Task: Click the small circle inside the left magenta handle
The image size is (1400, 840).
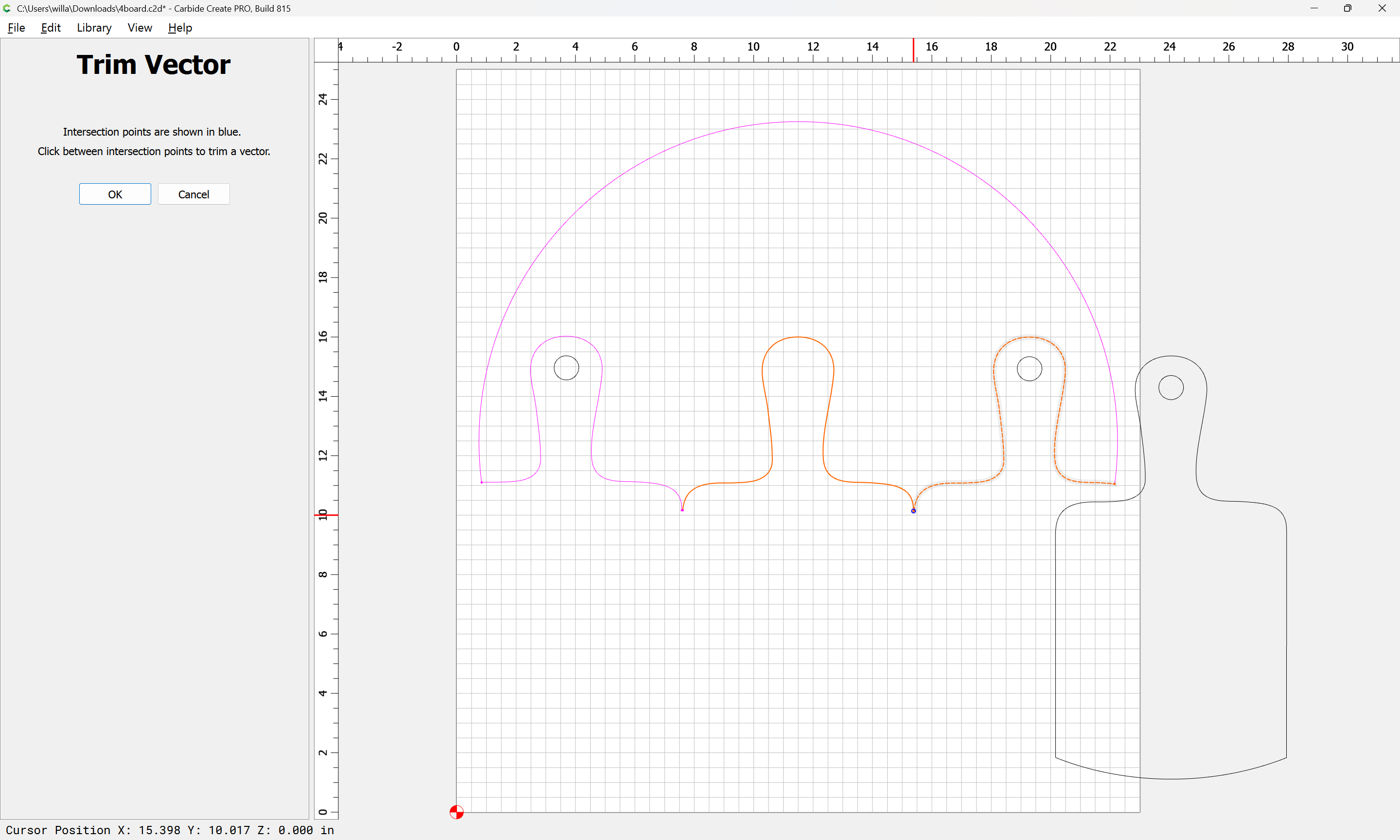Action: tap(566, 368)
